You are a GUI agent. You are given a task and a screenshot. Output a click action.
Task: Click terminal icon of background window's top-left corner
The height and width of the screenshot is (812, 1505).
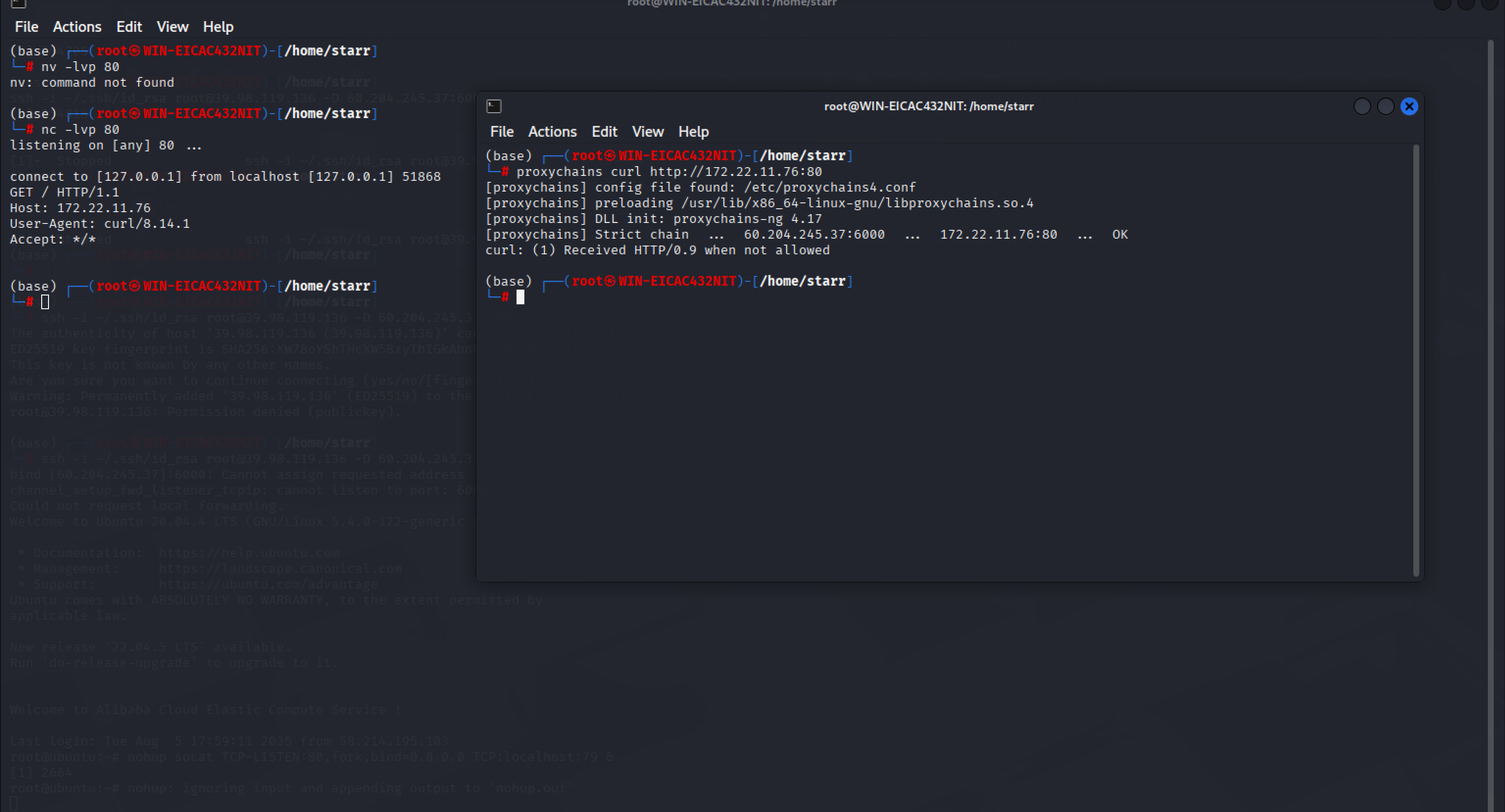[18, 3]
